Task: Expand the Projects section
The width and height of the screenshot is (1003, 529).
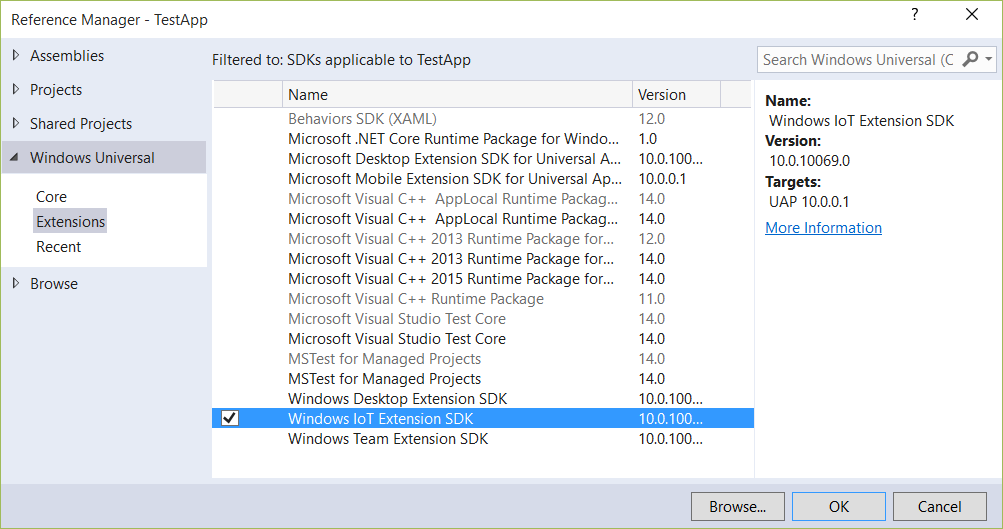Action: [x=15, y=90]
